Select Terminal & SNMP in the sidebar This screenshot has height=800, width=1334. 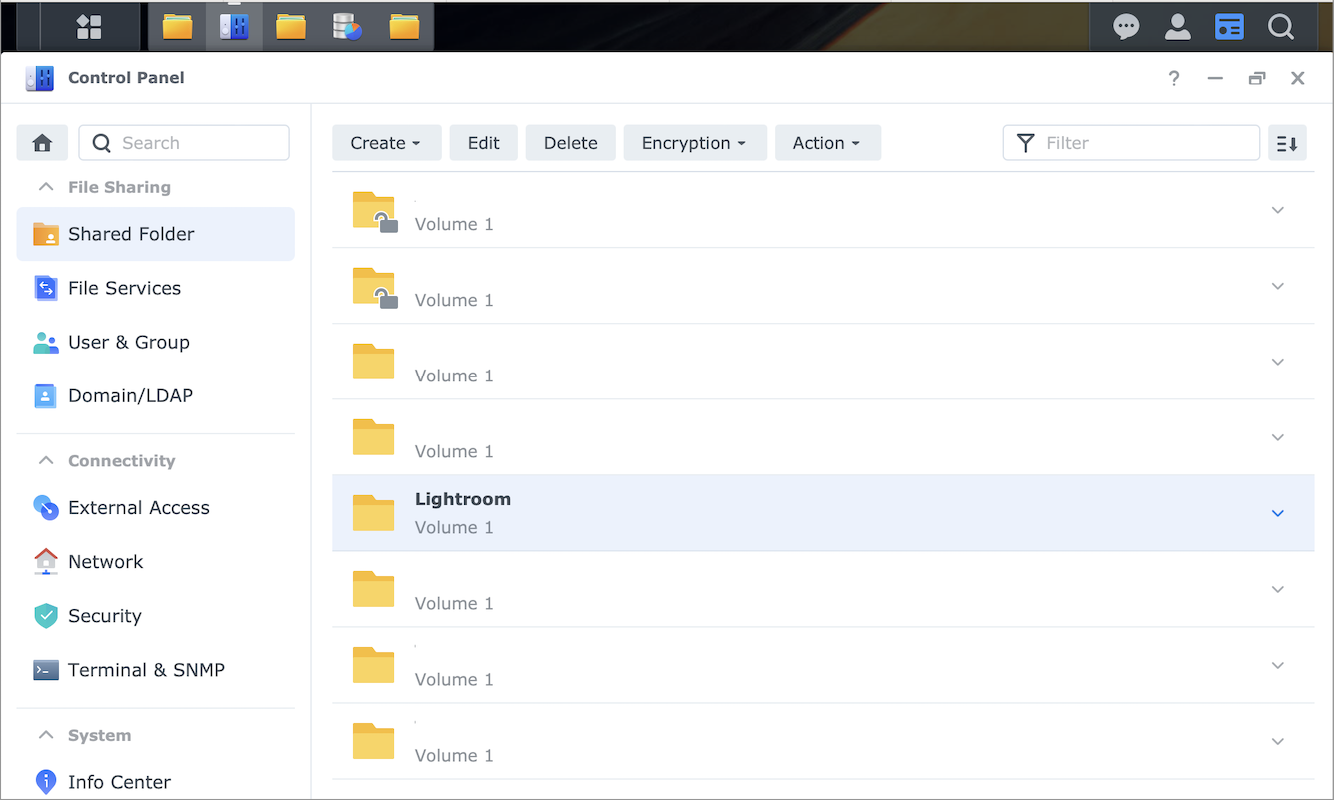pyautogui.click(x=145, y=670)
